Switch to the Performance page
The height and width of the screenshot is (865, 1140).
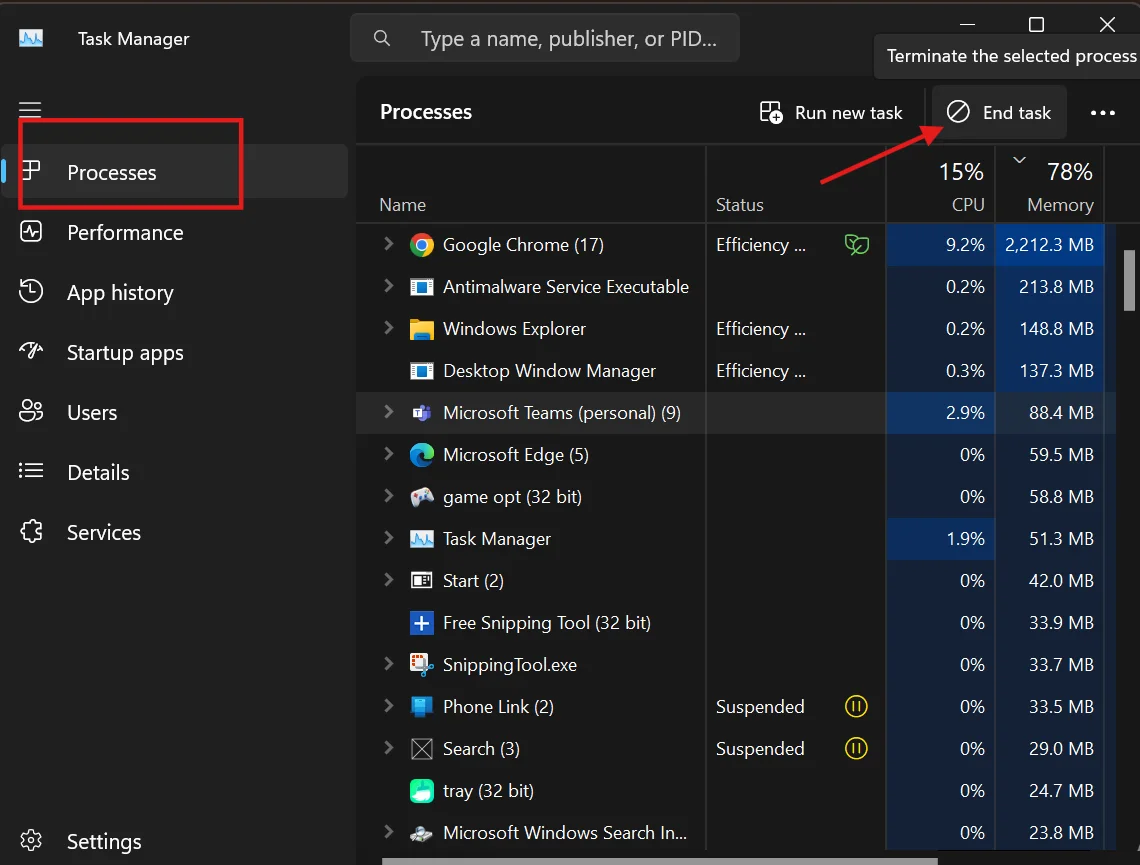click(175, 232)
